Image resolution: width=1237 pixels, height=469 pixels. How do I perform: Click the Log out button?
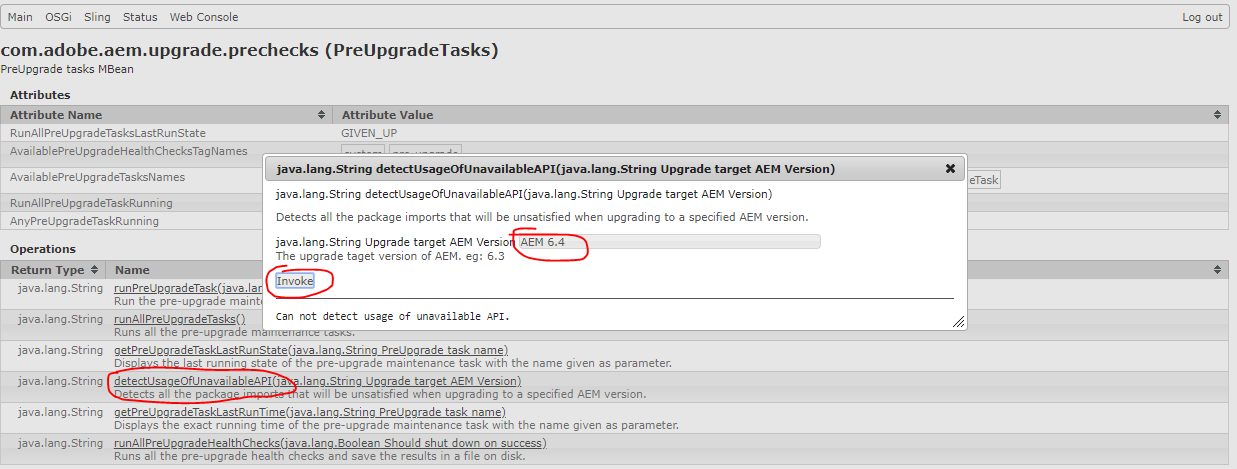click(x=1202, y=17)
